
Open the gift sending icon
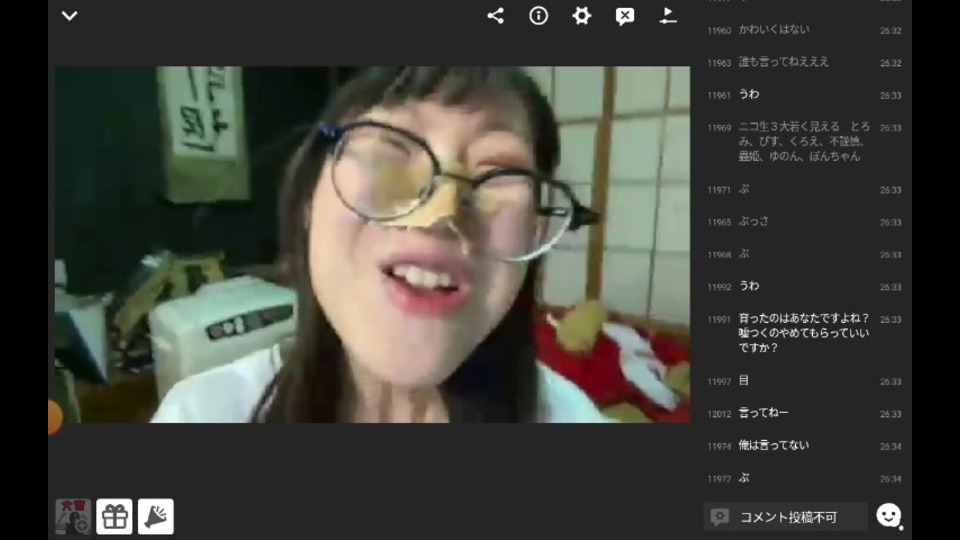coord(114,517)
